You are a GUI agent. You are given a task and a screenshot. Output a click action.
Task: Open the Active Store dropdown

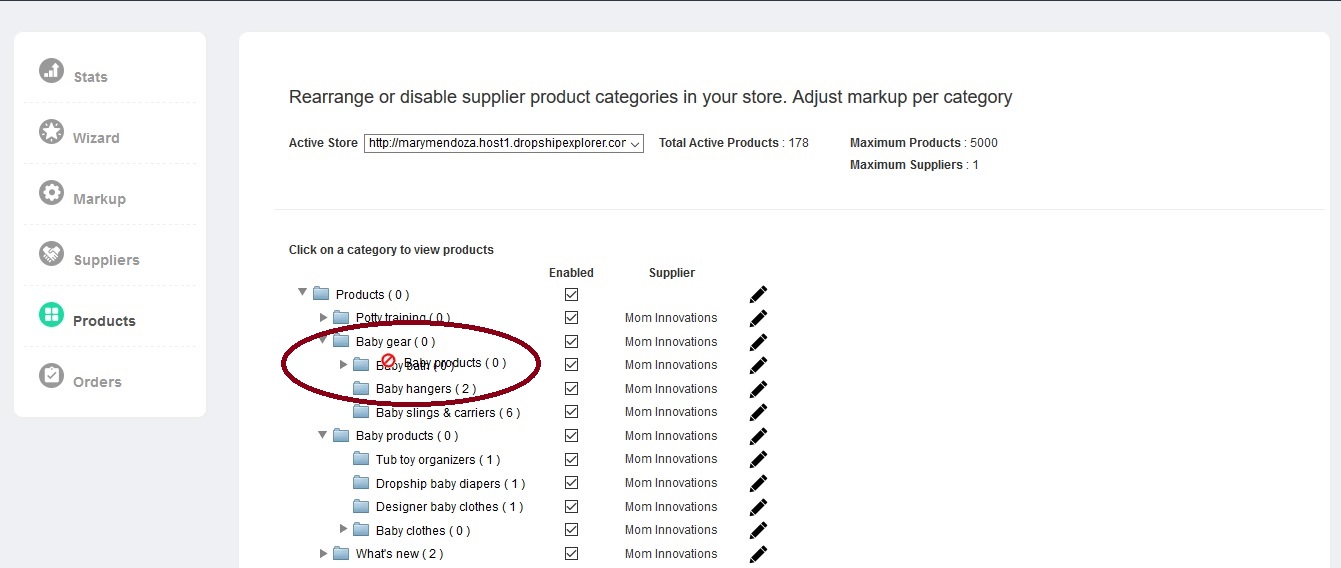[504, 143]
